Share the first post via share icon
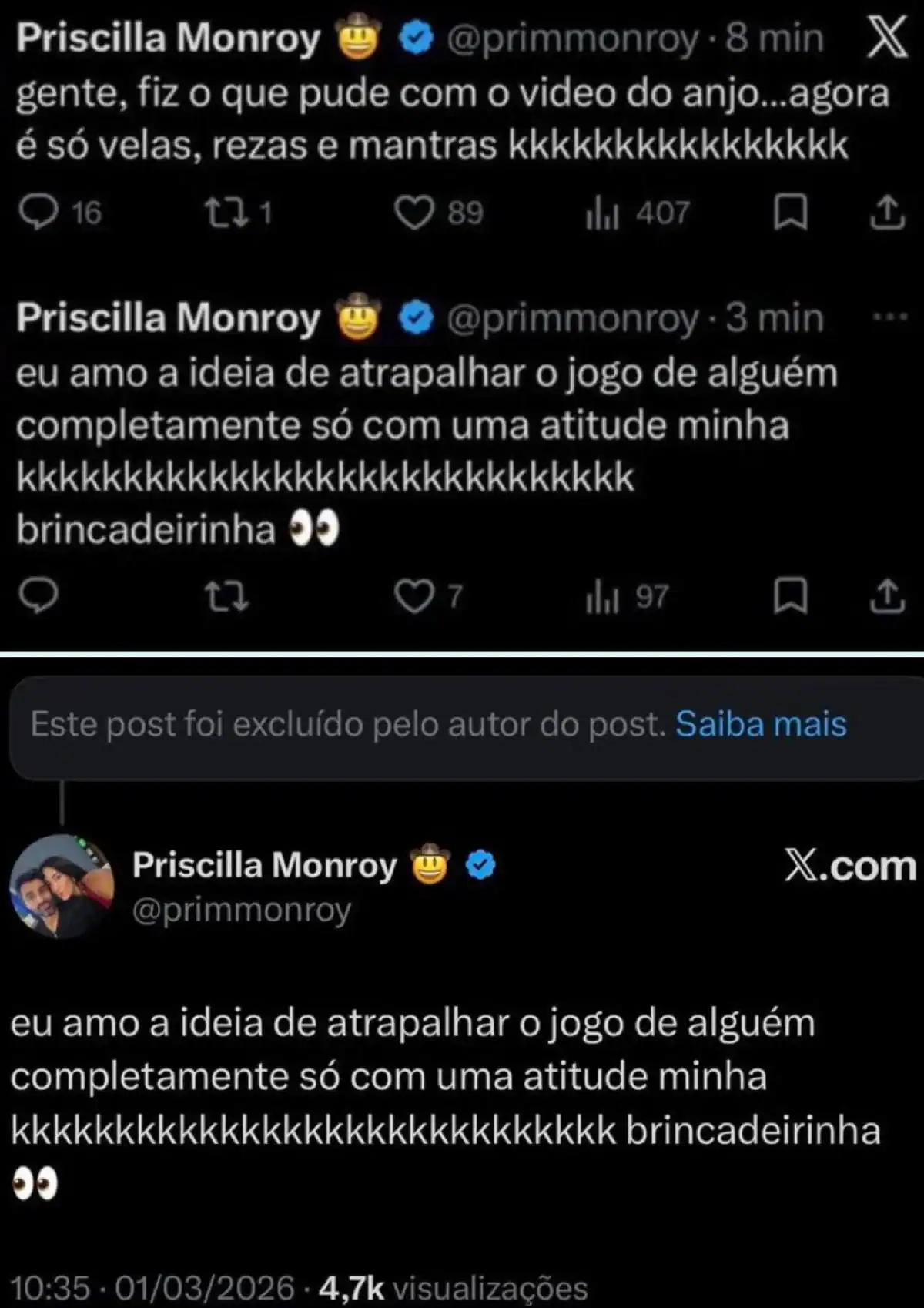Viewport: 924px width, 1308px height. 887,213
